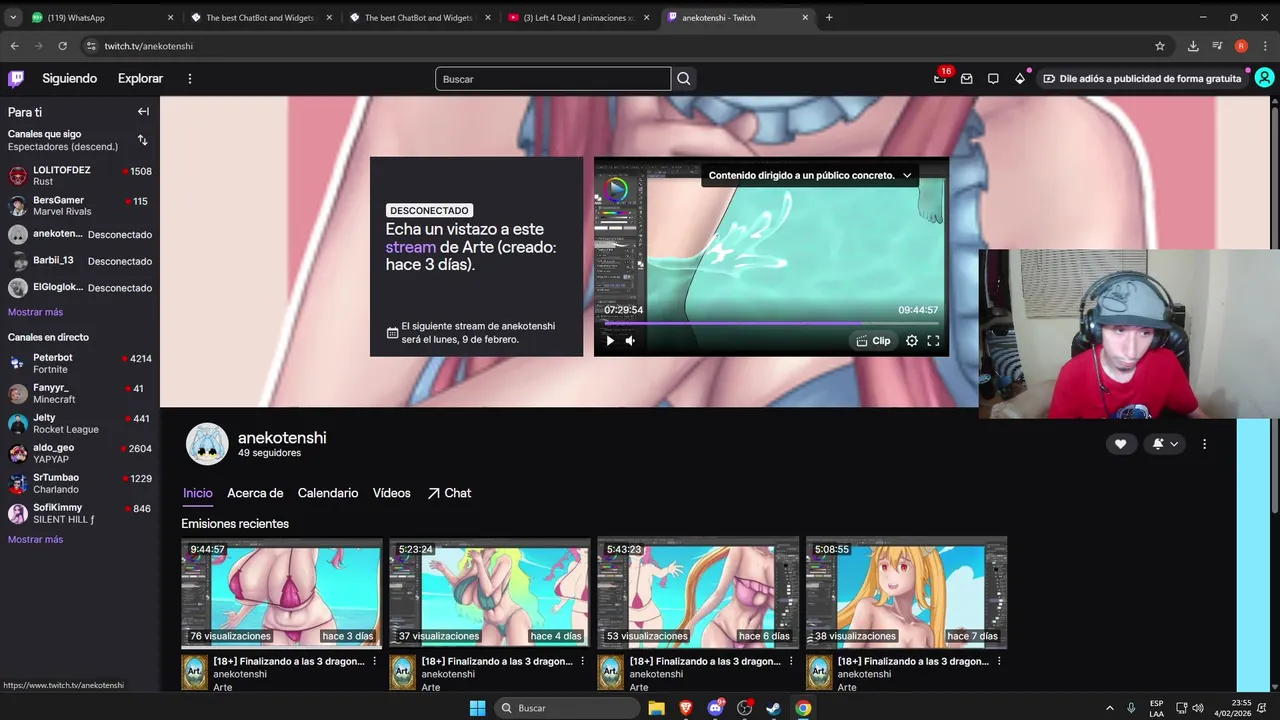
Task: Create a Clip from the video
Action: pos(874,341)
